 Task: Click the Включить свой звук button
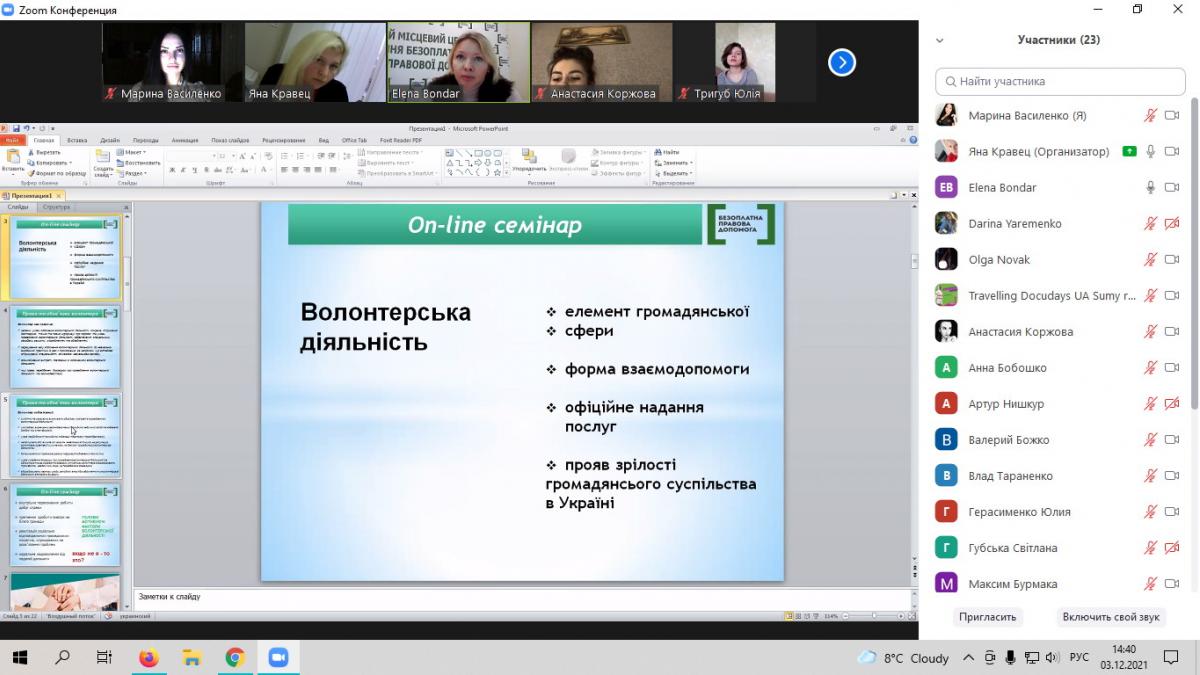click(1111, 617)
